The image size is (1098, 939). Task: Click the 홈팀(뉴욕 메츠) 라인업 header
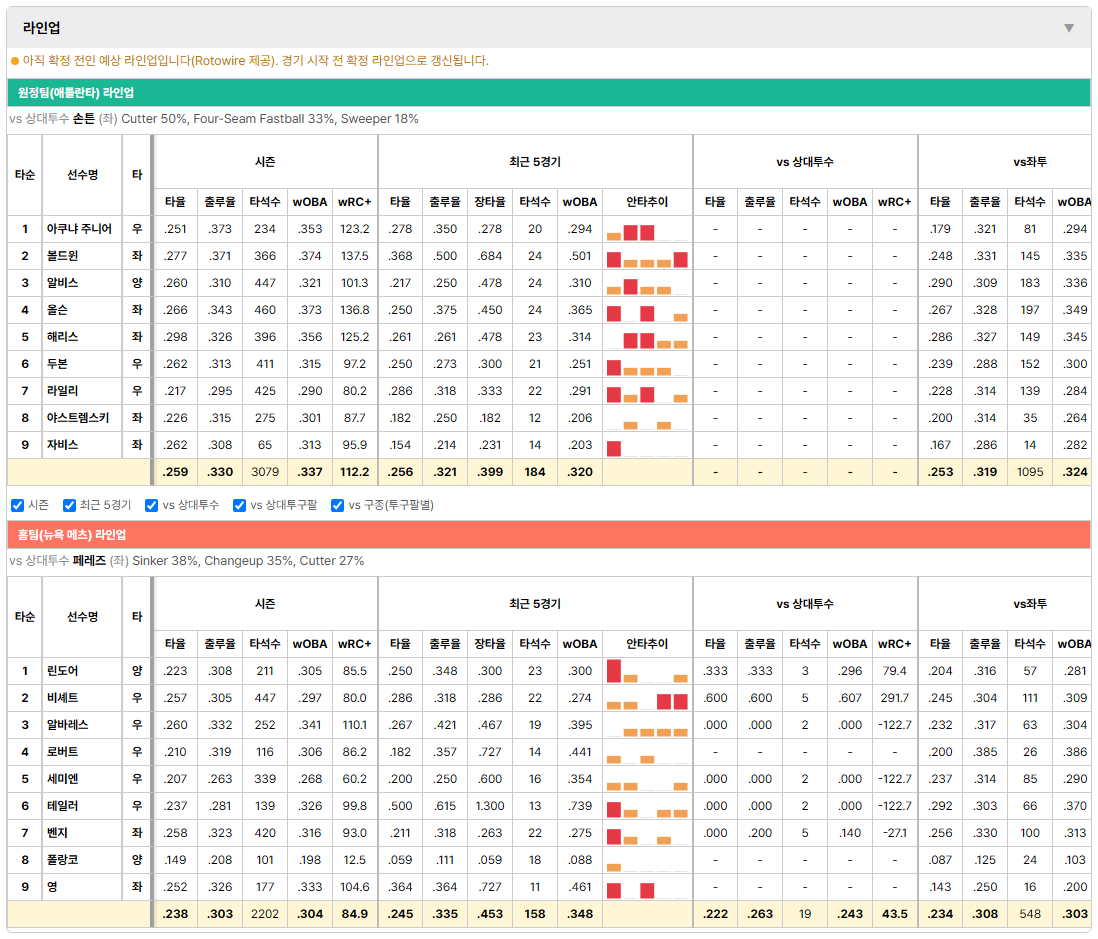(x=71, y=535)
